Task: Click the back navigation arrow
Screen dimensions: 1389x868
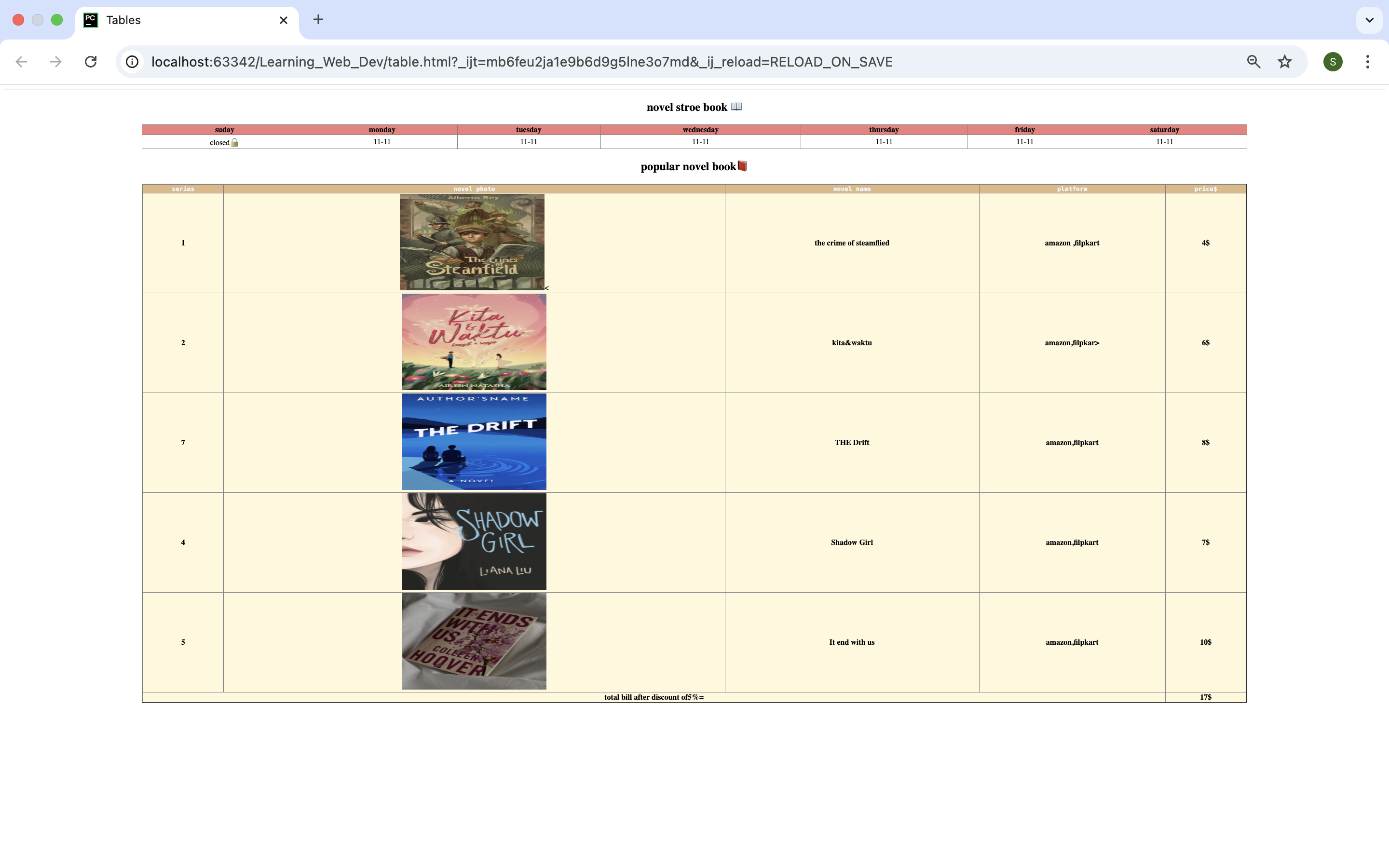Action: coord(21,61)
